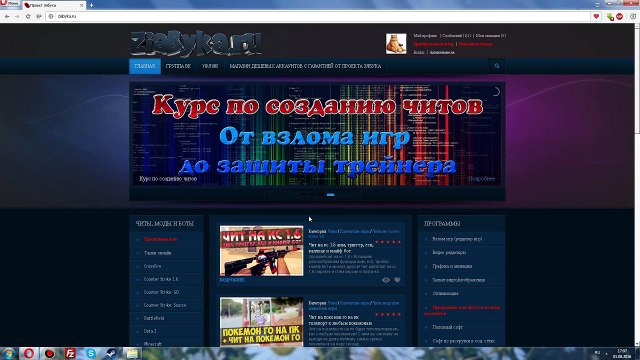Screen dimensions: 640x360
Task: Open the Minecraft category
Action: pyautogui.click(x=153, y=344)
